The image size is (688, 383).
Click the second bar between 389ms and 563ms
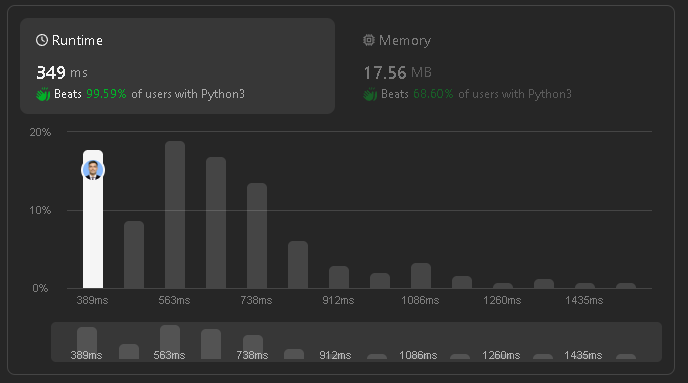(x=134, y=254)
